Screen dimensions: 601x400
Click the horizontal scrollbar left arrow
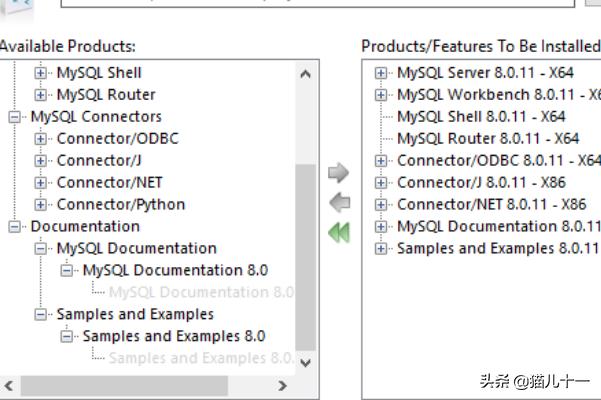coord(9,385)
